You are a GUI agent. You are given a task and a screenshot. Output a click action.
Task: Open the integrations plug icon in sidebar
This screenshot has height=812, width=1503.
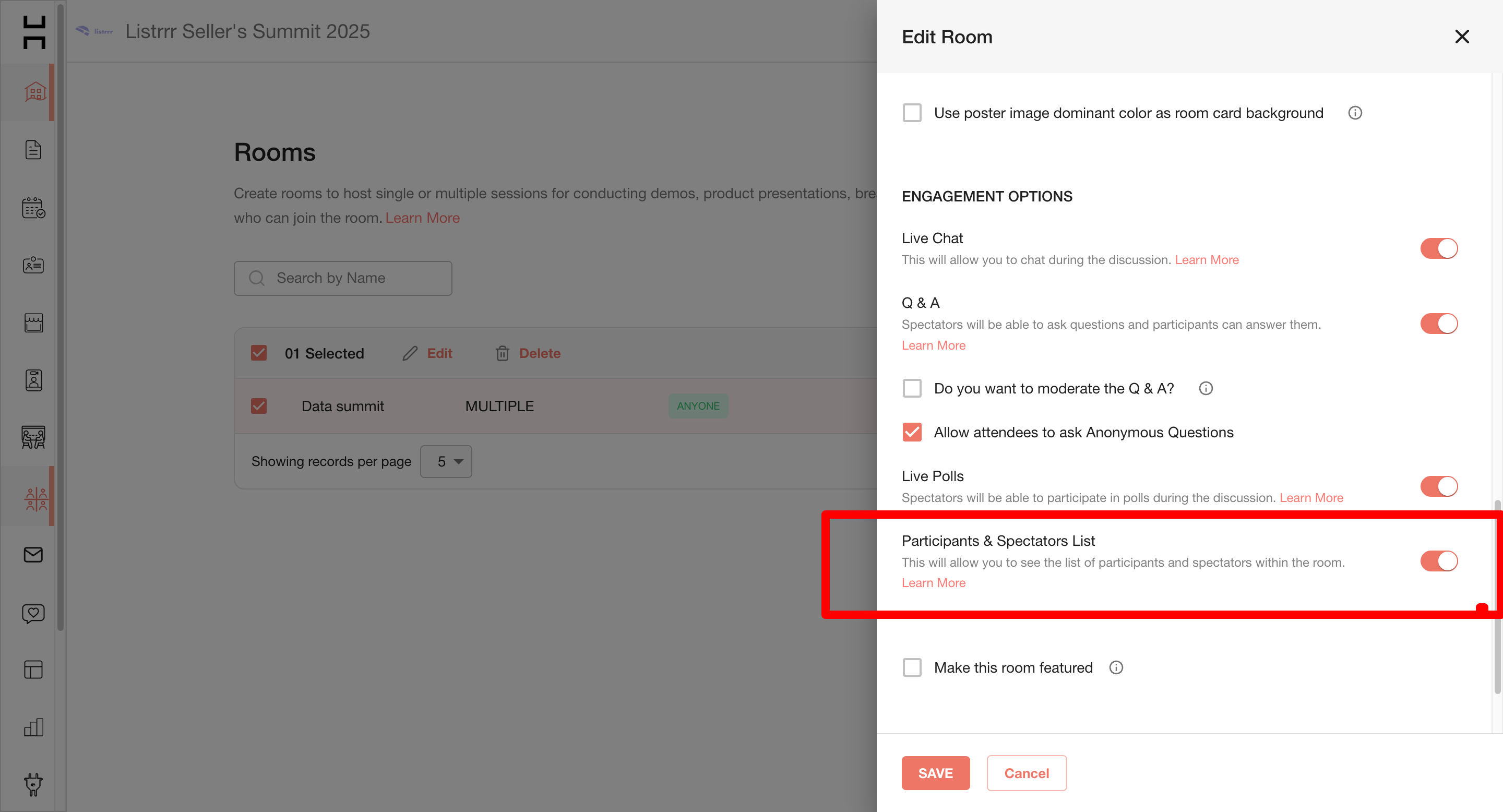(x=33, y=784)
